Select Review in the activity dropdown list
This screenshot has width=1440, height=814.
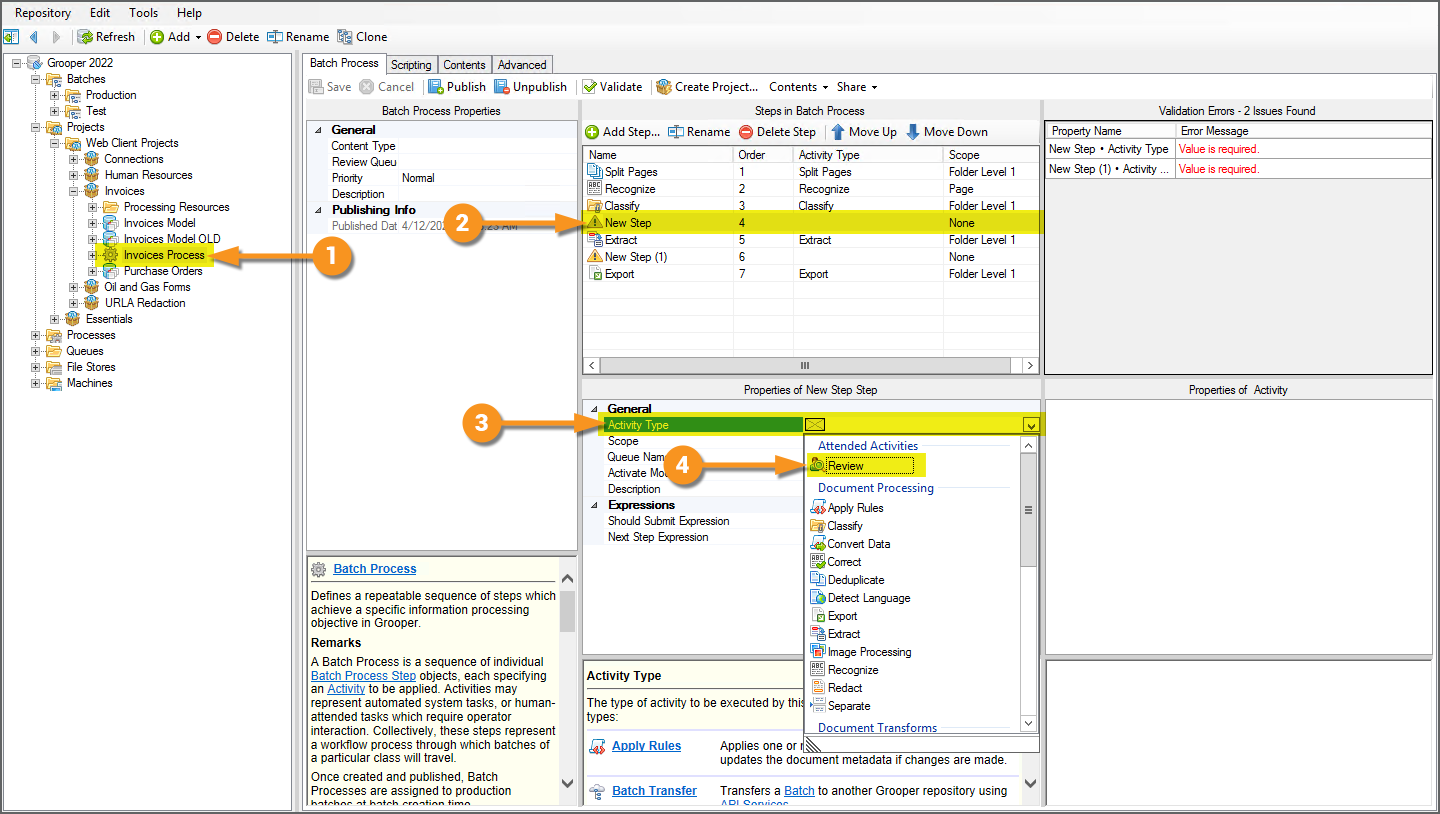click(x=845, y=466)
